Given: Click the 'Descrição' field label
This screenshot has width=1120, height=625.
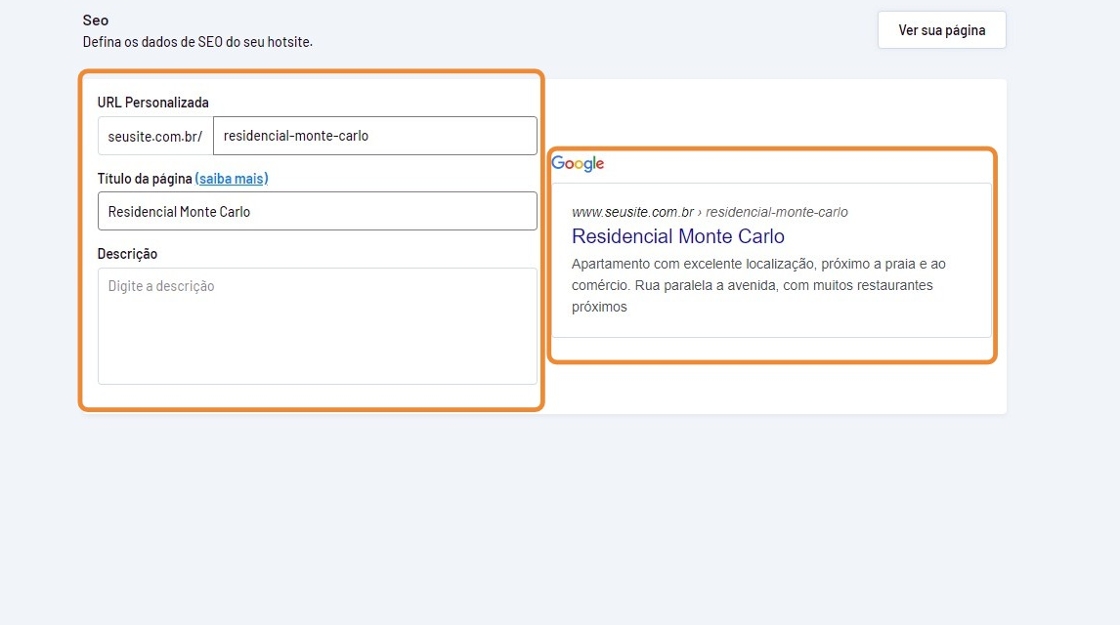Looking at the screenshot, I should pos(127,254).
